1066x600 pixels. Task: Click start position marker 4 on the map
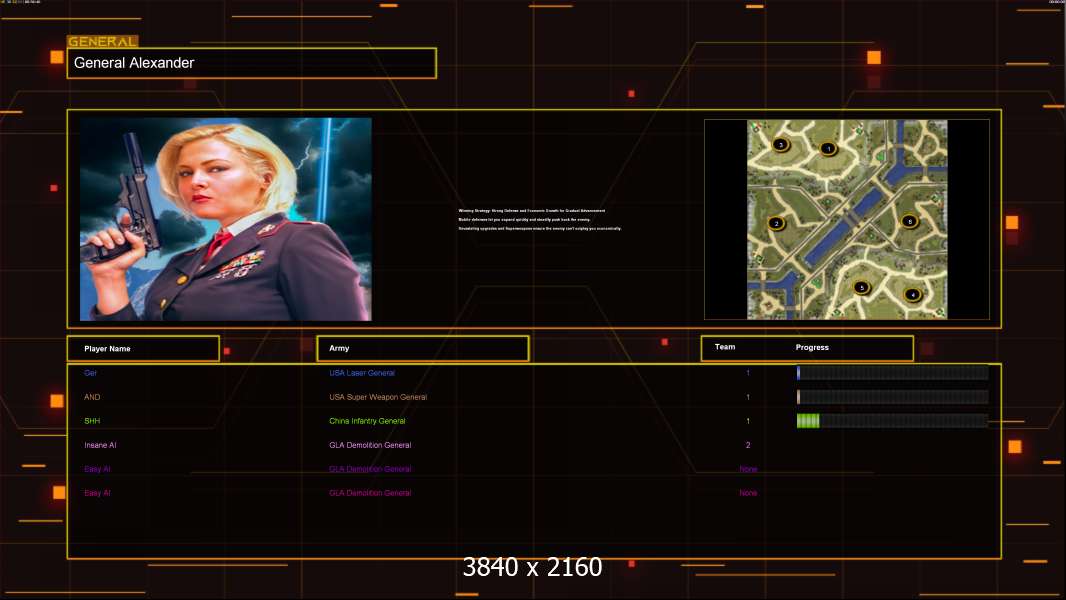tap(912, 294)
